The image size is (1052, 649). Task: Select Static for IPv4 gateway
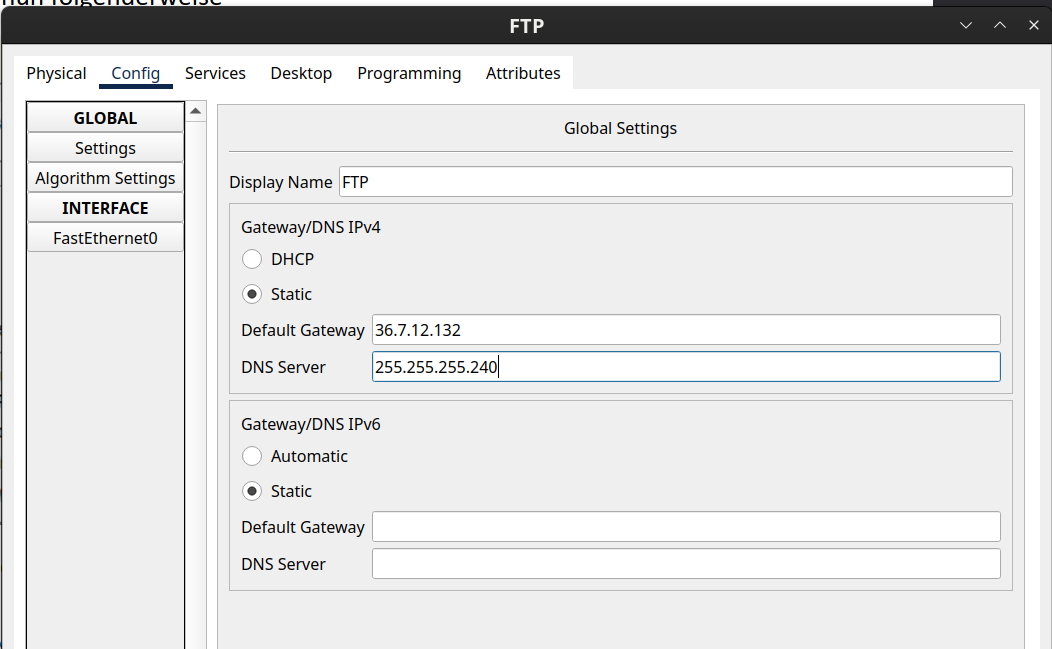click(253, 294)
